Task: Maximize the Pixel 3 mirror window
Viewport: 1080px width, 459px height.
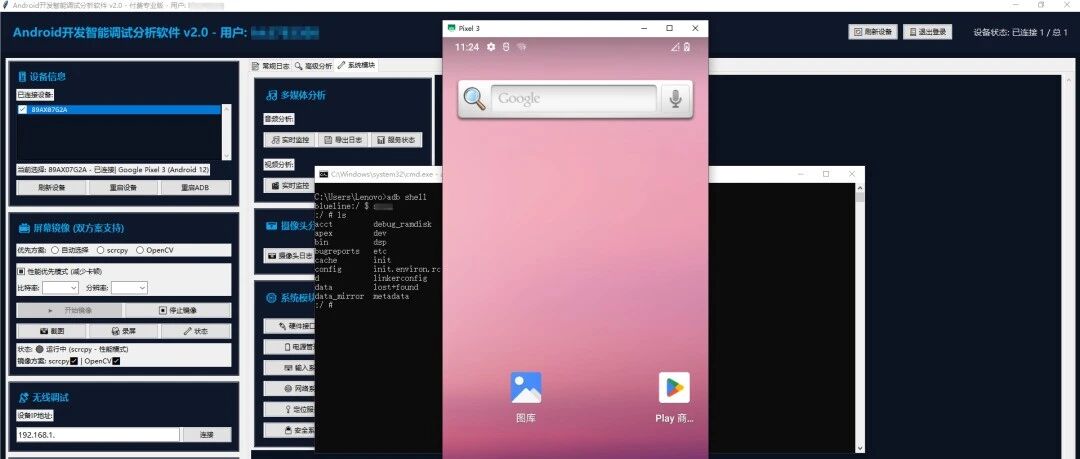Action: tap(669, 28)
